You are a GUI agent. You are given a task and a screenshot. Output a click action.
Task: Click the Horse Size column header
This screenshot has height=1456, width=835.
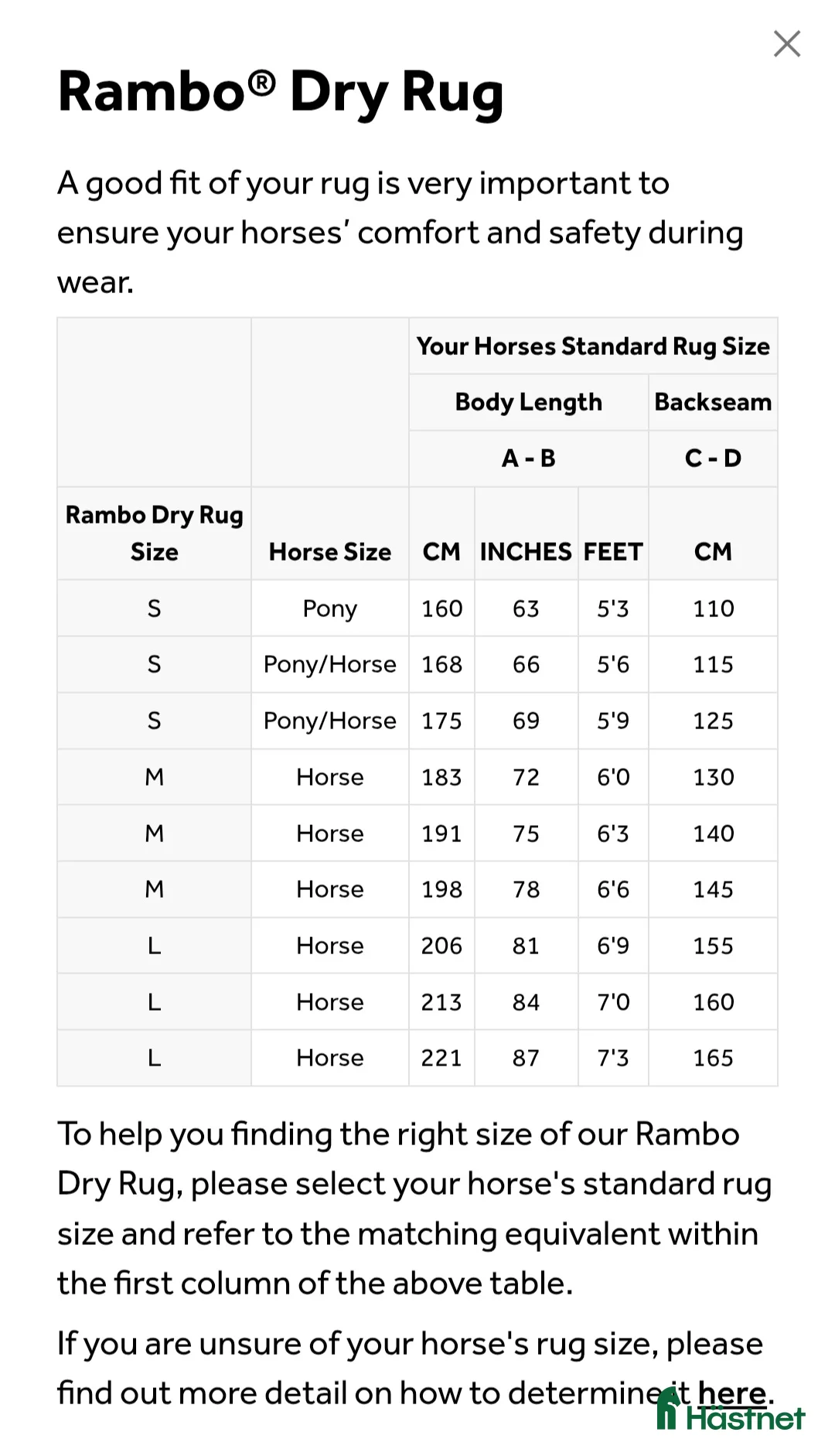tap(329, 551)
